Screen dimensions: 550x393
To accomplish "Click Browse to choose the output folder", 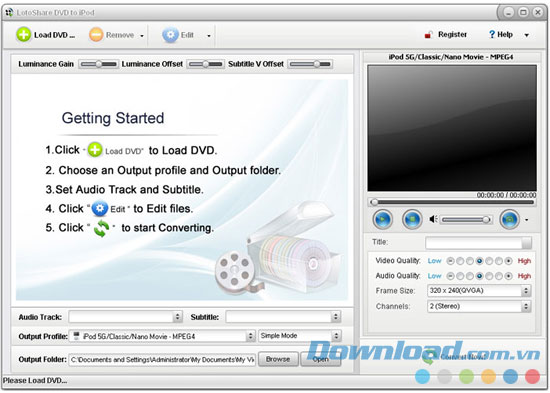I will point(278,359).
